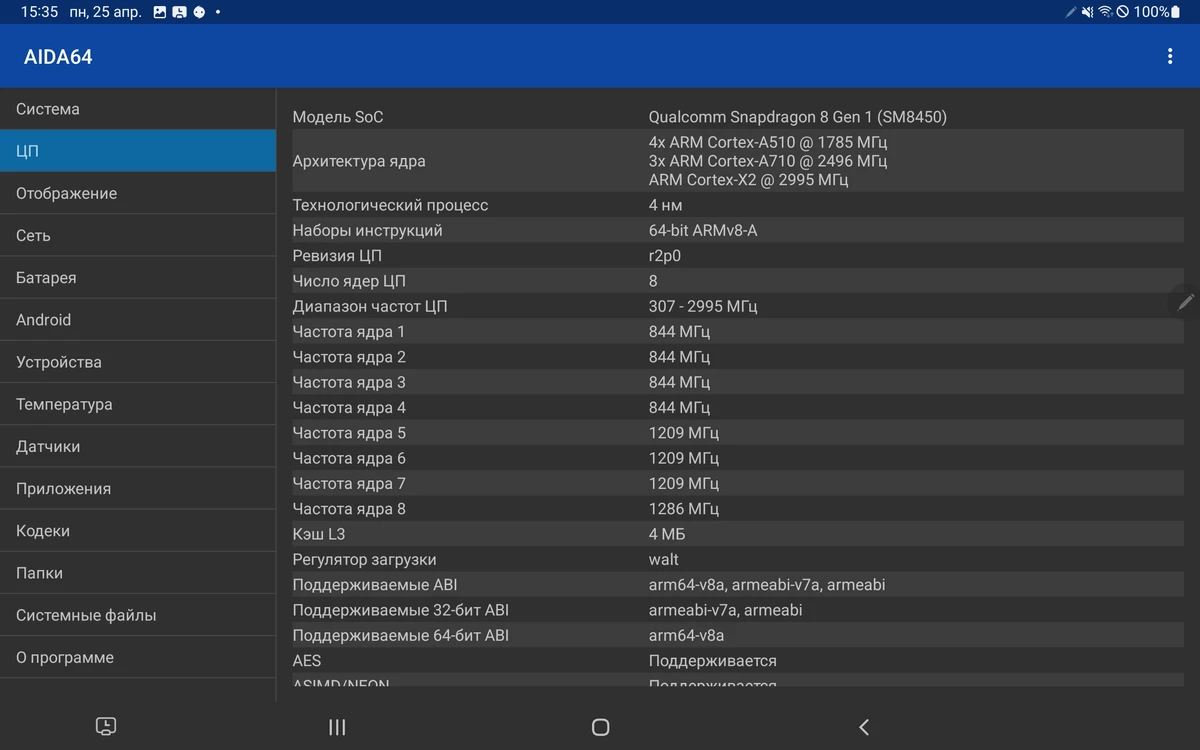
Task: Select the AES row label
Action: (x=307, y=661)
